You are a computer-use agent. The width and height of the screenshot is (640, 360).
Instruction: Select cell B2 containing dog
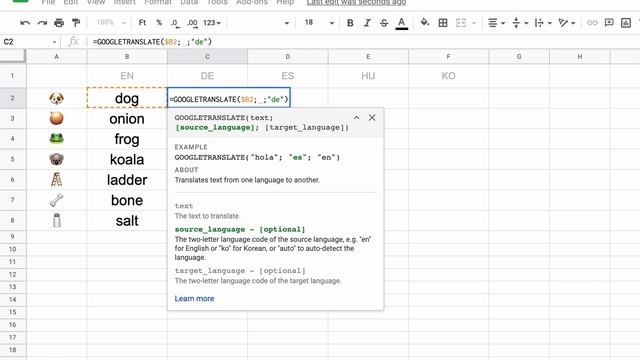tap(127, 98)
